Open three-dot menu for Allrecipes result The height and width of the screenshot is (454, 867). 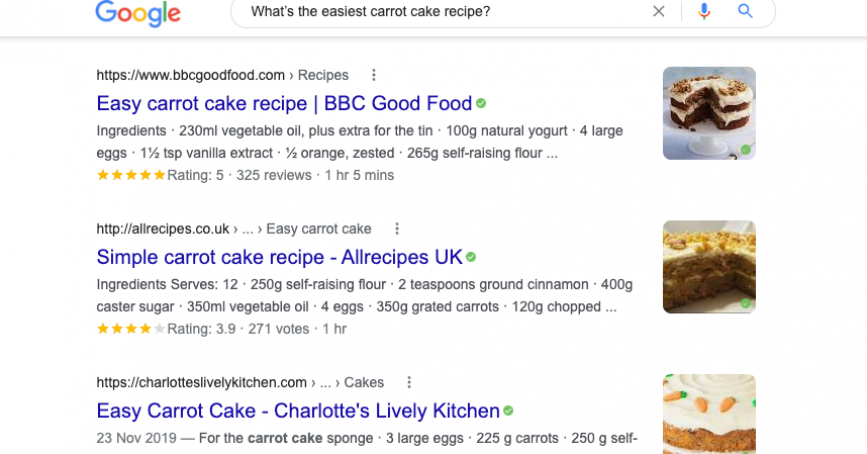(x=396, y=228)
